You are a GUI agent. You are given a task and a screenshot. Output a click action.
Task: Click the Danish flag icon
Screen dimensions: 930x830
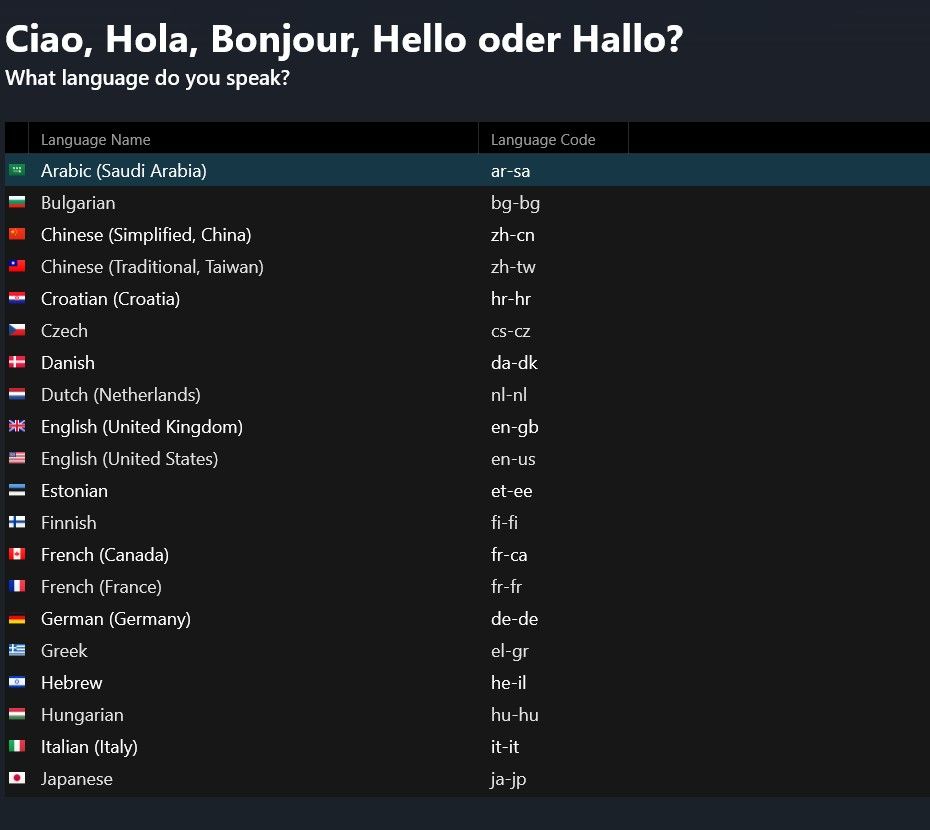(x=17, y=362)
